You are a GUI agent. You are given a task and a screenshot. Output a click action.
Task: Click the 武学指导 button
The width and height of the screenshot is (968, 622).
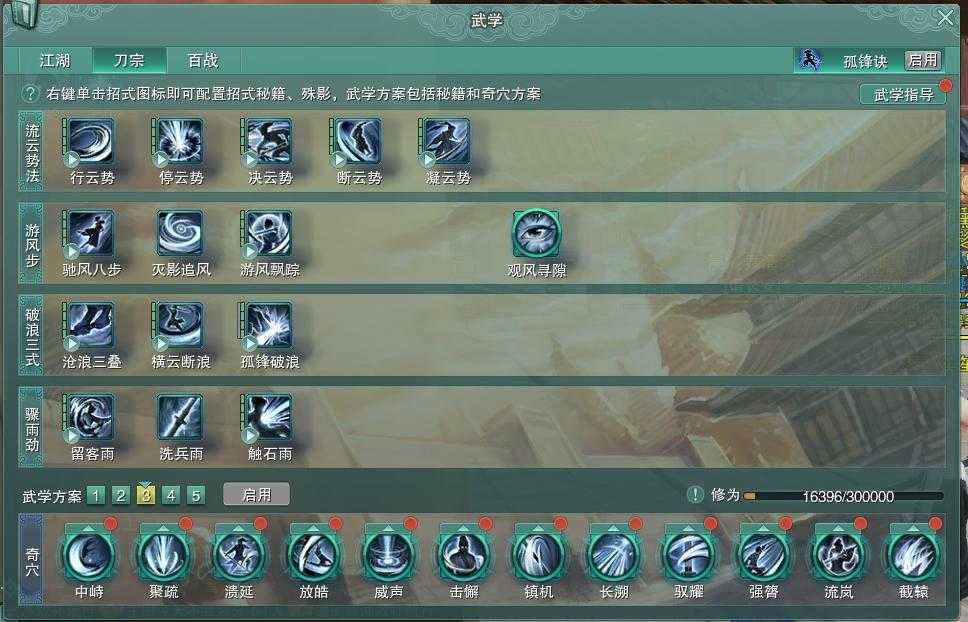(x=903, y=94)
